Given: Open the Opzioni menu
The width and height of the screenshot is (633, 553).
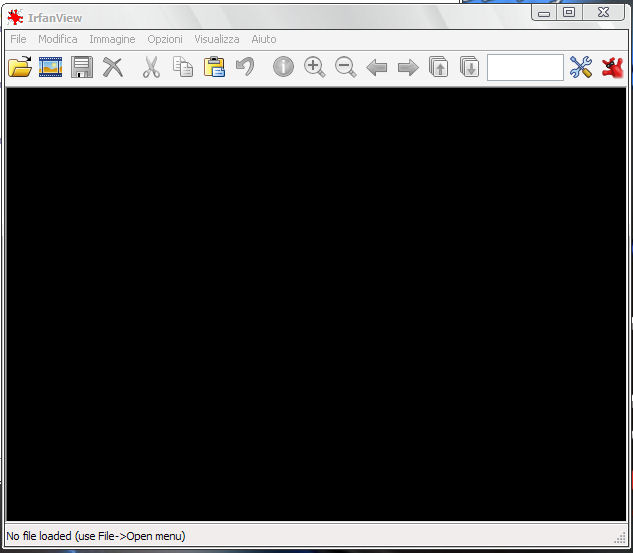Looking at the screenshot, I should (165, 39).
